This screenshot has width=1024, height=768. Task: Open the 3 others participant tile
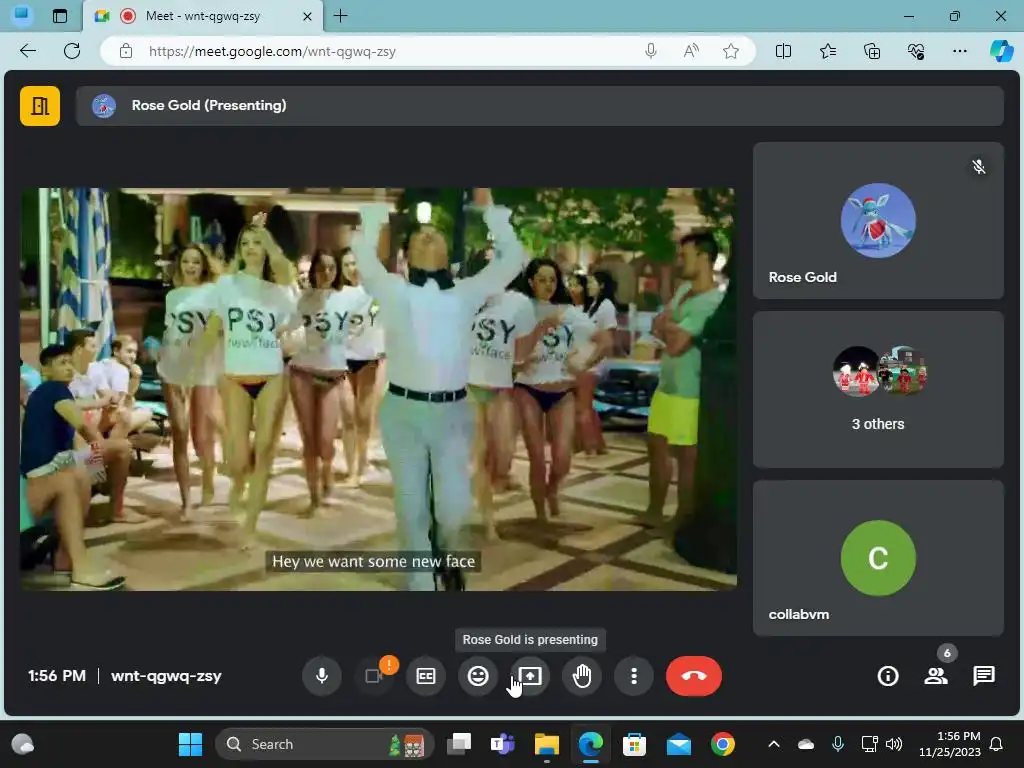coord(878,389)
